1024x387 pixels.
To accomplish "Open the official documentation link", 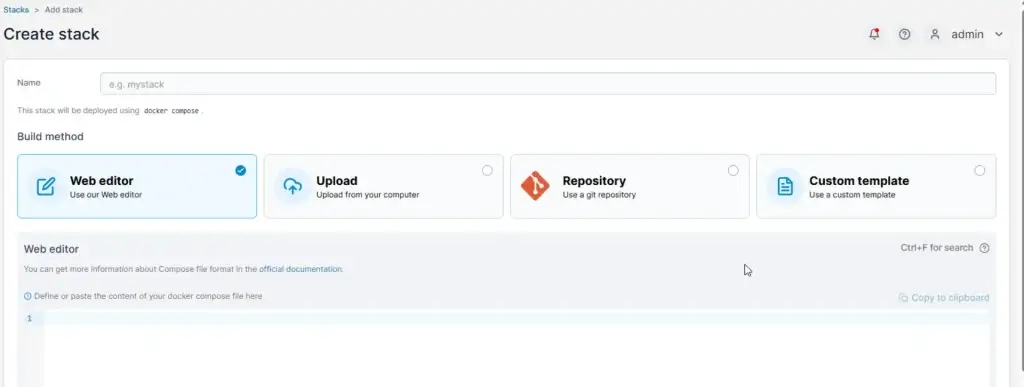I will point(300,269).
